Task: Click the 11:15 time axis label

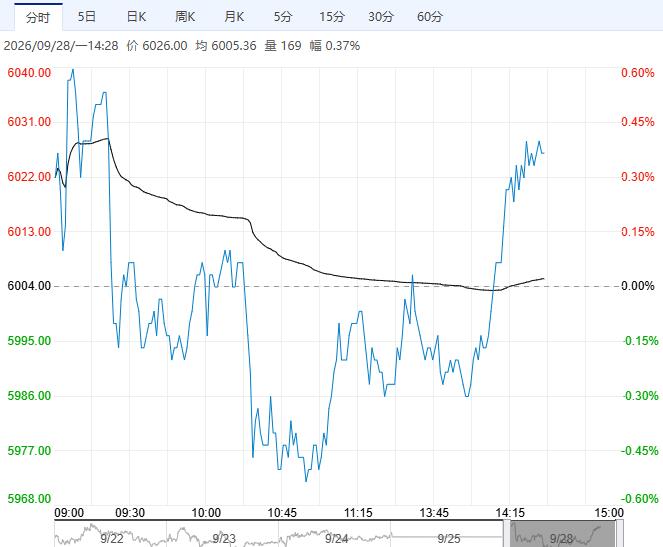Action: tap(358, 513)
